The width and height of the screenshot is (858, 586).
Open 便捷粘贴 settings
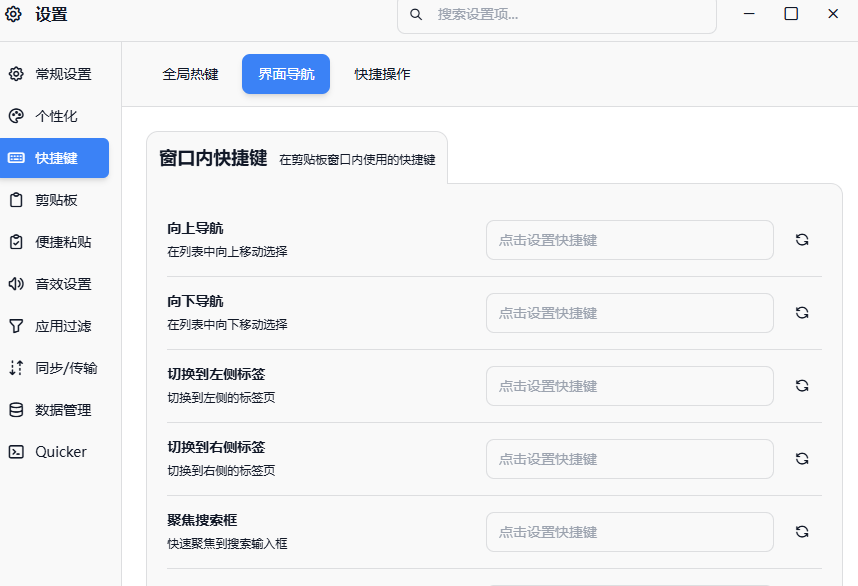click(55, 242)
